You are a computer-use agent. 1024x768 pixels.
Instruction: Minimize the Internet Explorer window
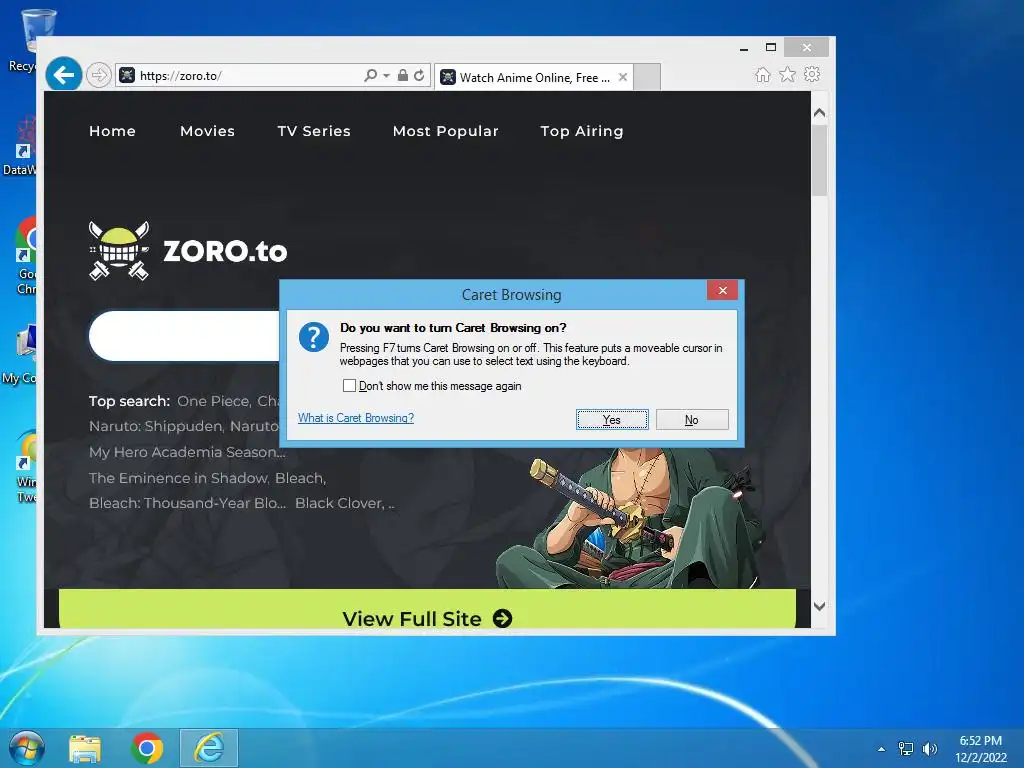pyautogui.click(x=744, y=48)
